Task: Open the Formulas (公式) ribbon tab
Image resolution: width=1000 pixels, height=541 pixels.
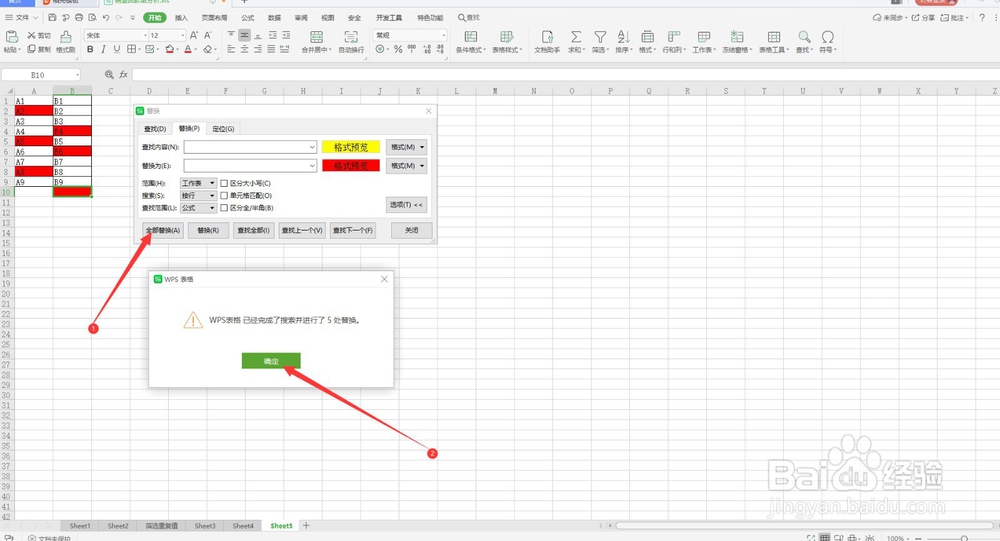Action: (x=247, y=18)
